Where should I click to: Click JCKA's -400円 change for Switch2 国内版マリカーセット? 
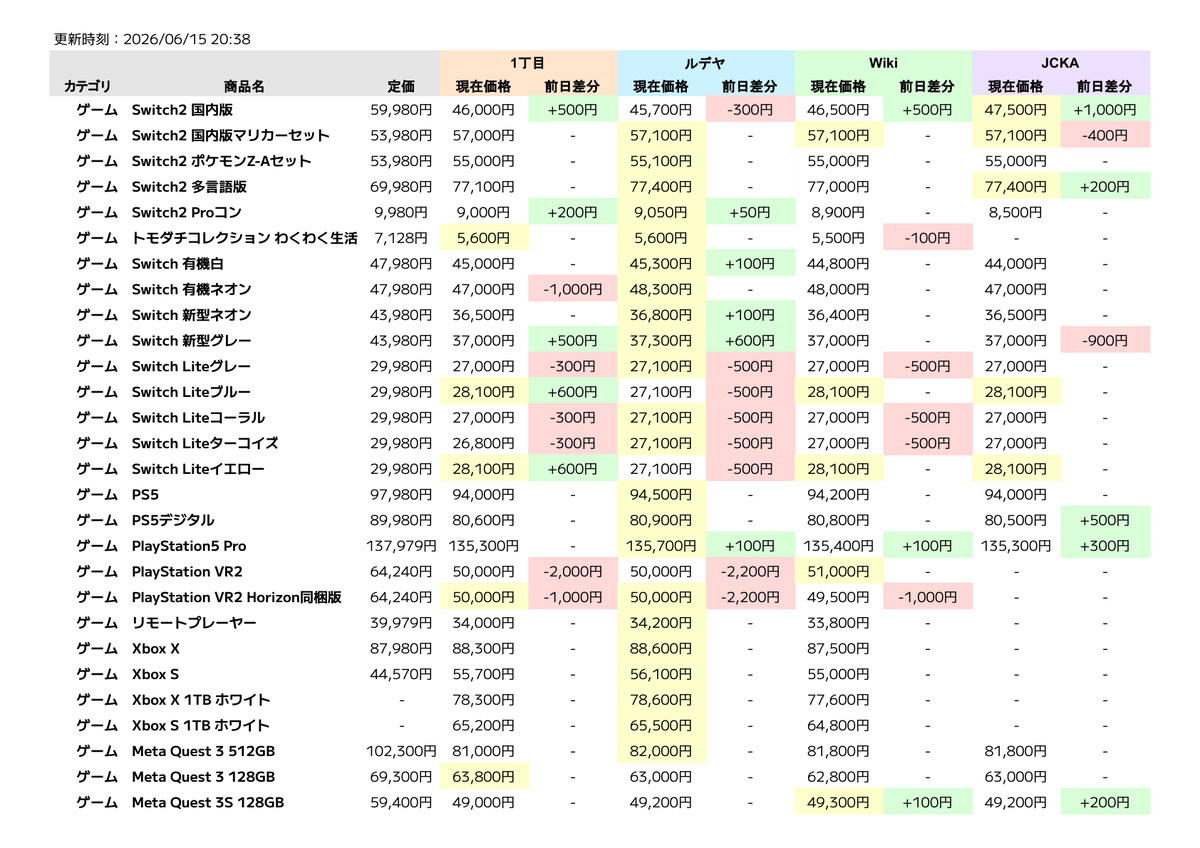pos(1105,135)
